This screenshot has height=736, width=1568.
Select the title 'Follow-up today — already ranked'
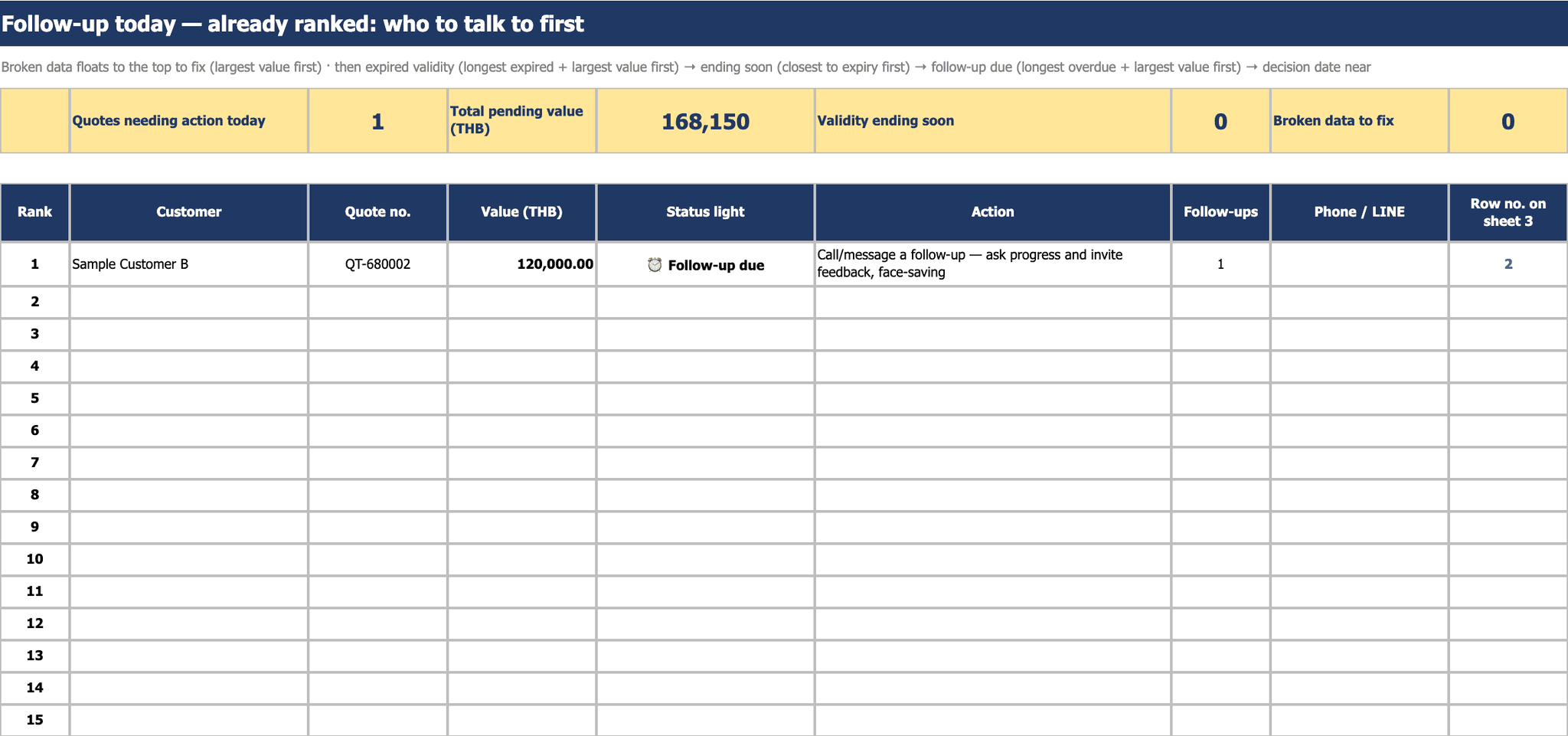click(292, 24)
